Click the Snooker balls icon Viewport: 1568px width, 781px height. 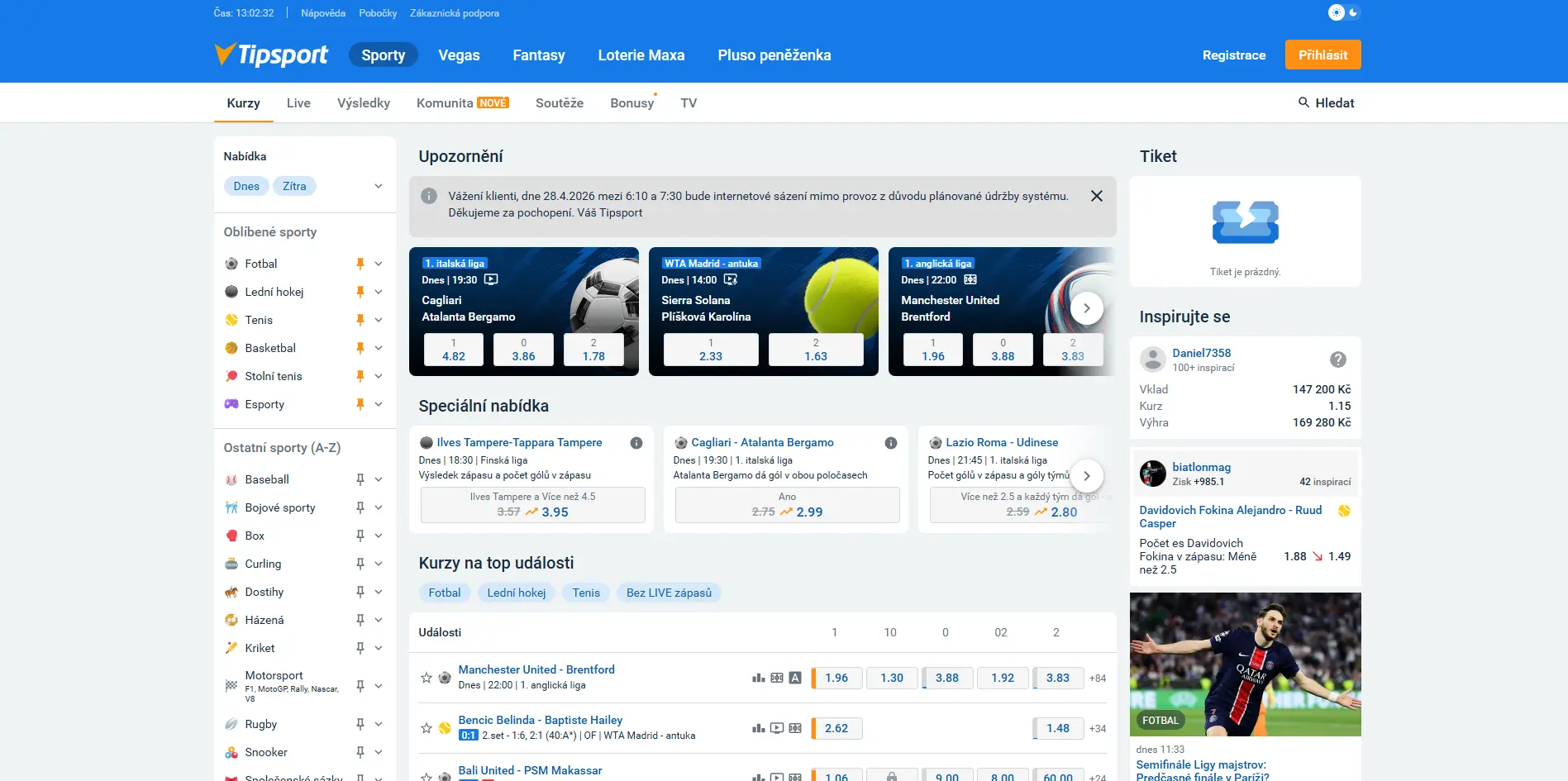(x=231, y=752)
